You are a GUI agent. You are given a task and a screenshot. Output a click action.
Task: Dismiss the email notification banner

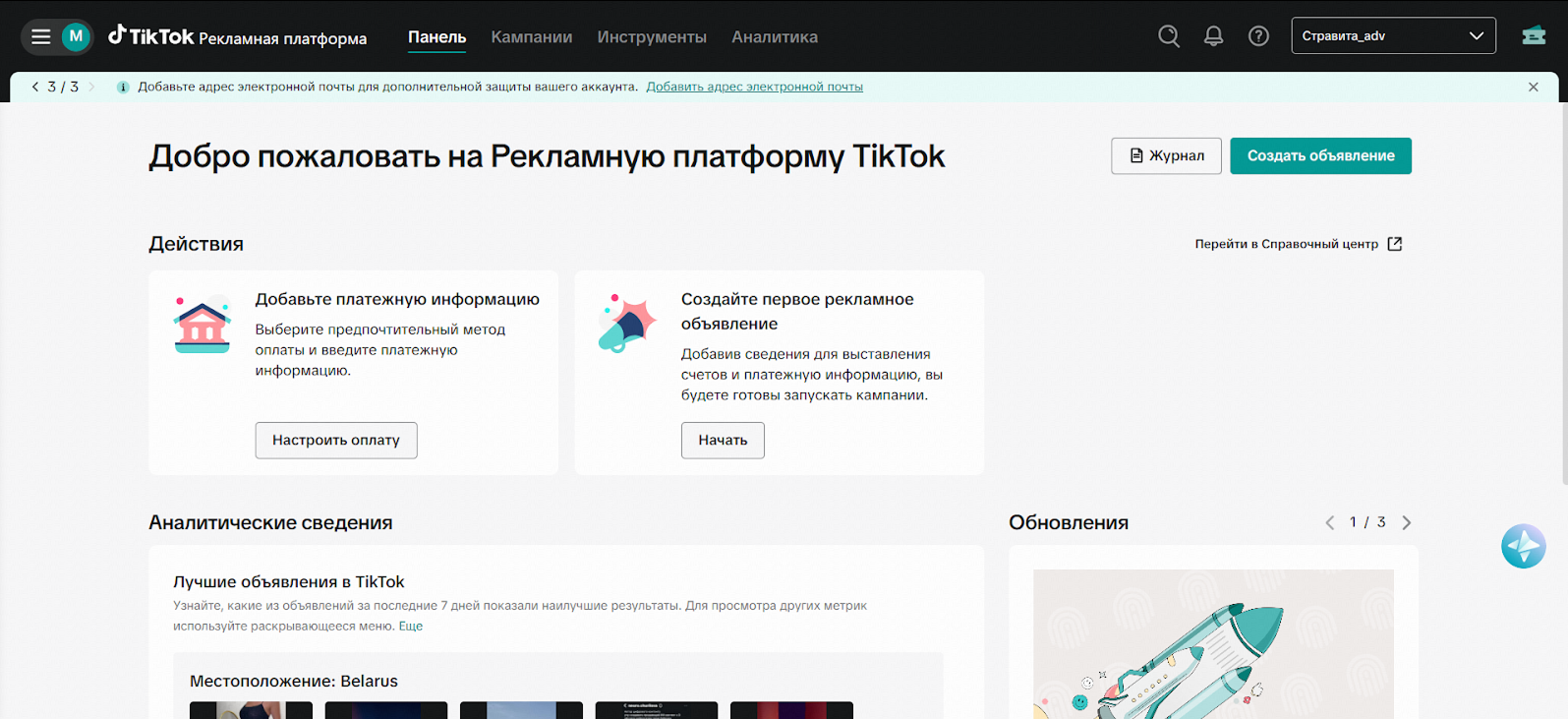click(1533, 87)
